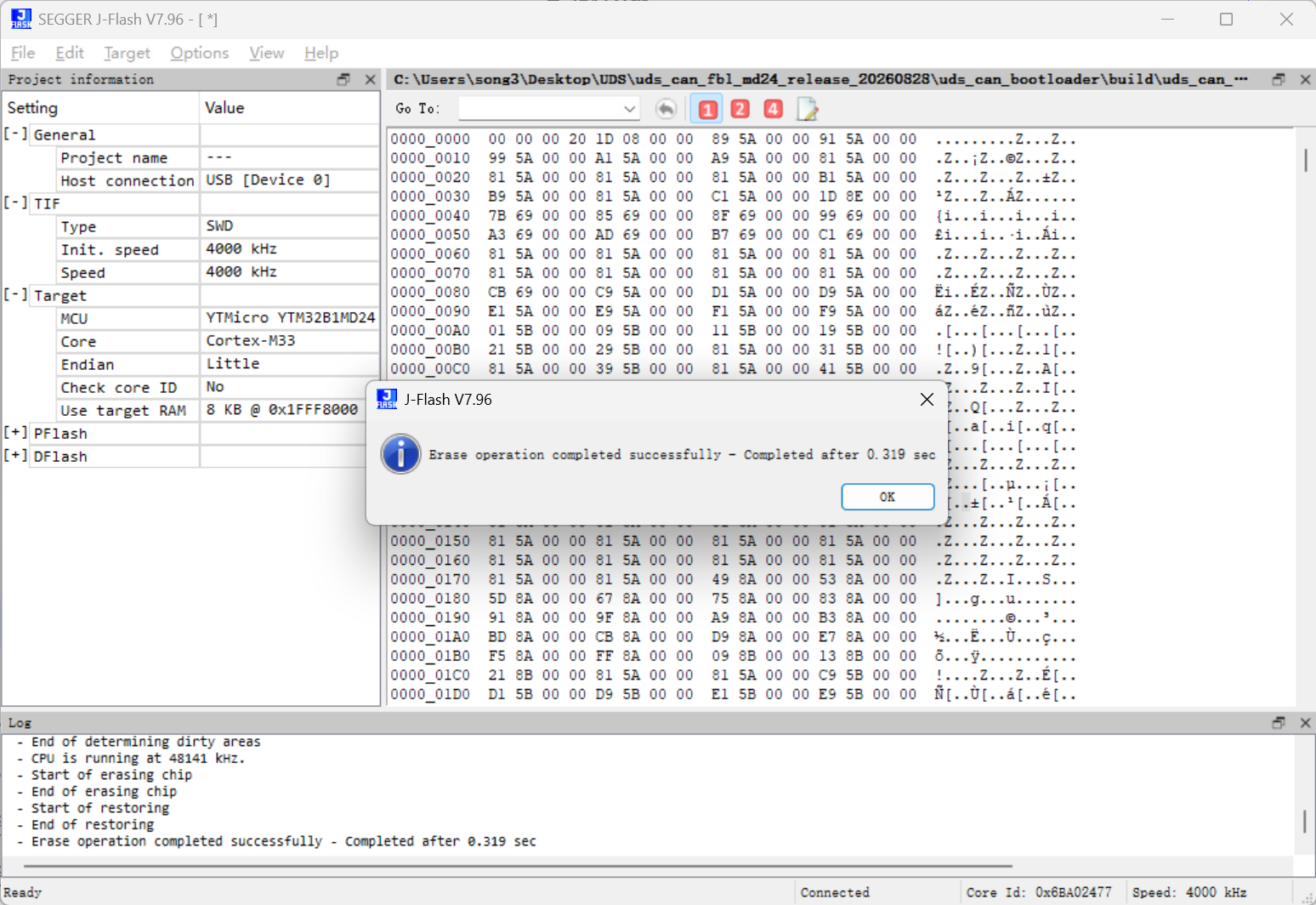Click 'Connected' in the status bar

tap(835, 892)
